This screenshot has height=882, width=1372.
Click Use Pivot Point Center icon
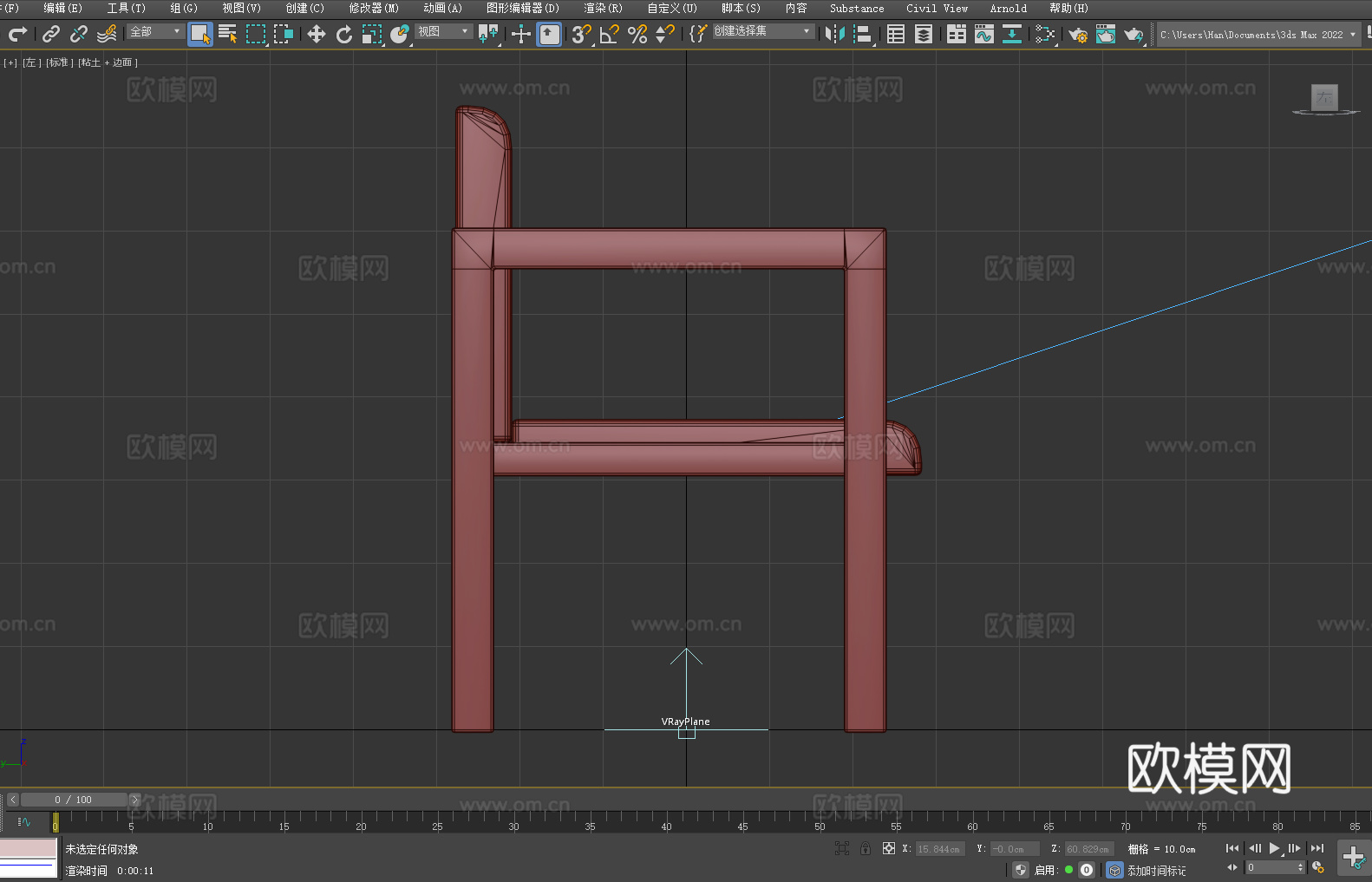(488, 34)
